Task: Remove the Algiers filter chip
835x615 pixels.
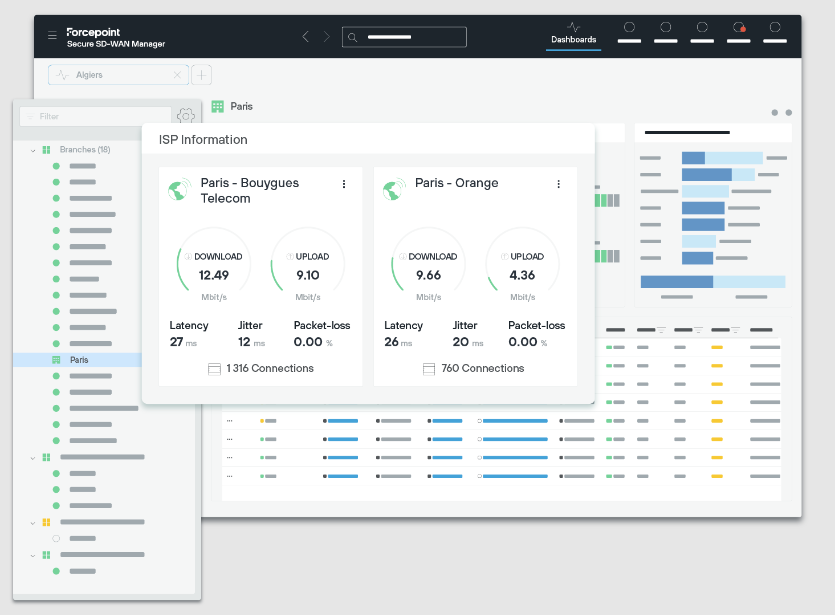Action: click(x=178, y=74)
